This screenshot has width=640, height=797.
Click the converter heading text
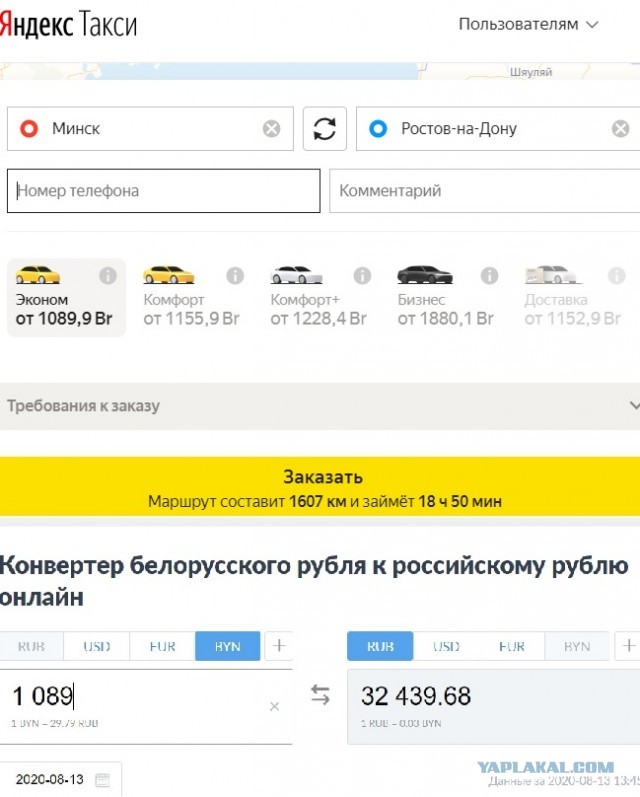coord(314,581)
